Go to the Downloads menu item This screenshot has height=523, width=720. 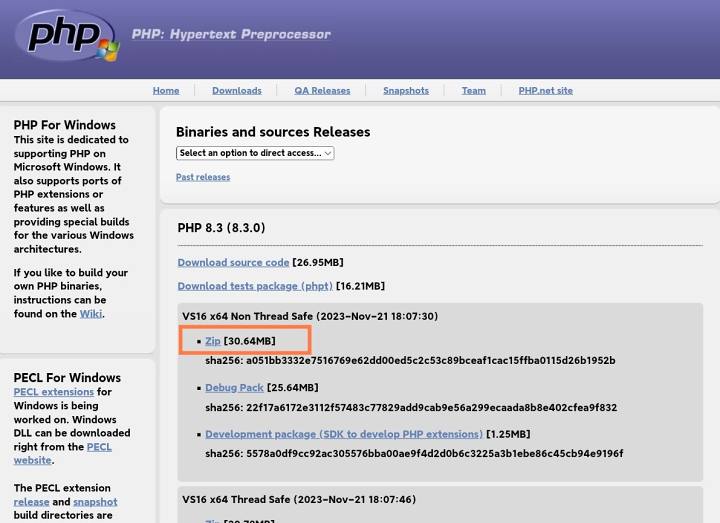tap(237, 90)
